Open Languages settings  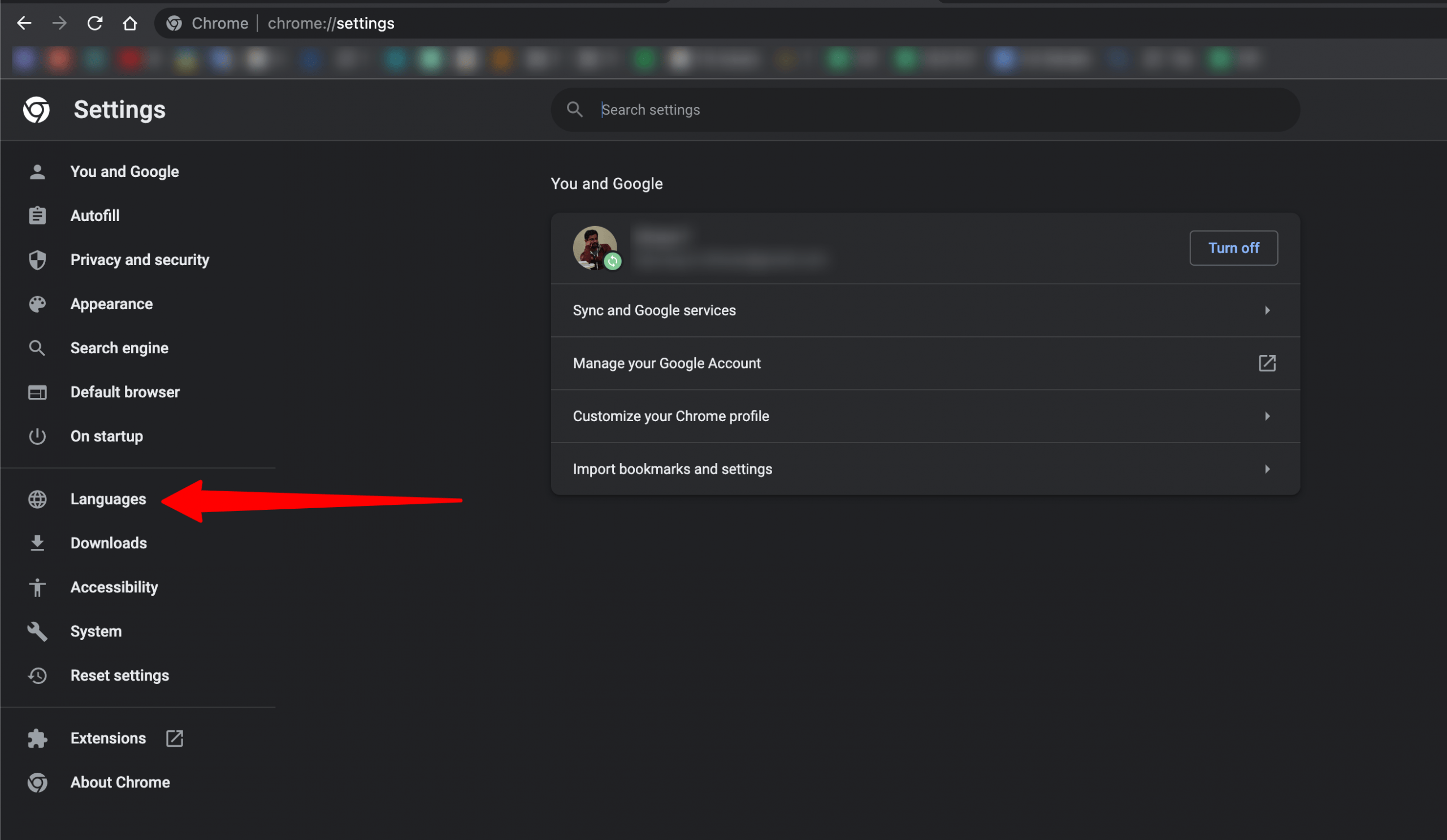point(108,499)
